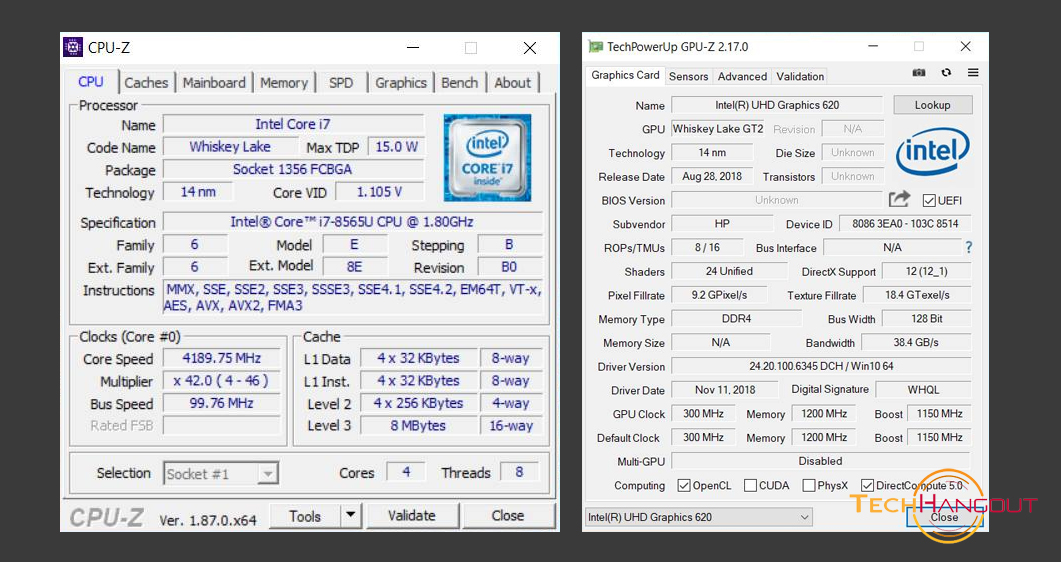Open the GPU-Z hamburger menu icon

pos(973,73)
